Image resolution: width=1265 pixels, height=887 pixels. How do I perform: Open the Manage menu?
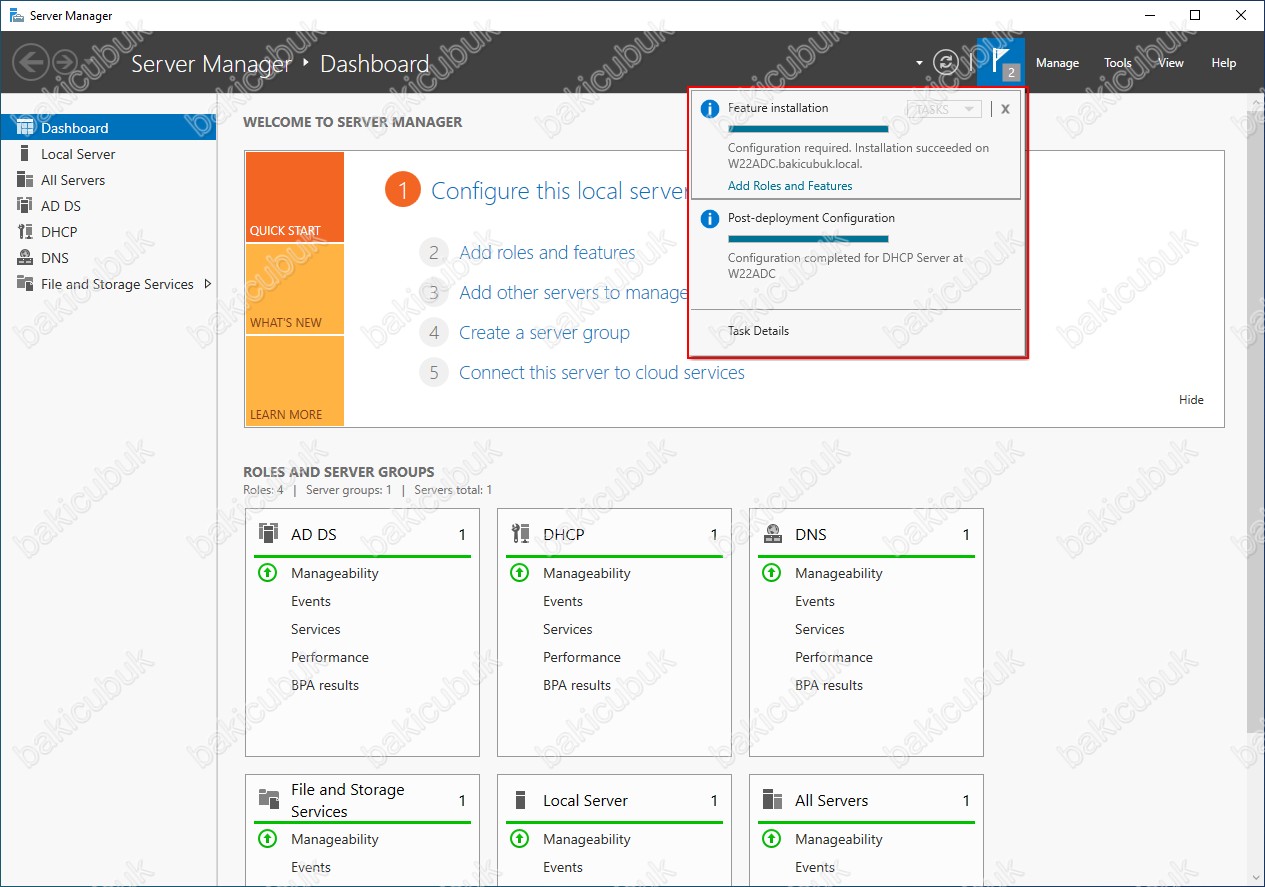click(x=1057, y=63)
